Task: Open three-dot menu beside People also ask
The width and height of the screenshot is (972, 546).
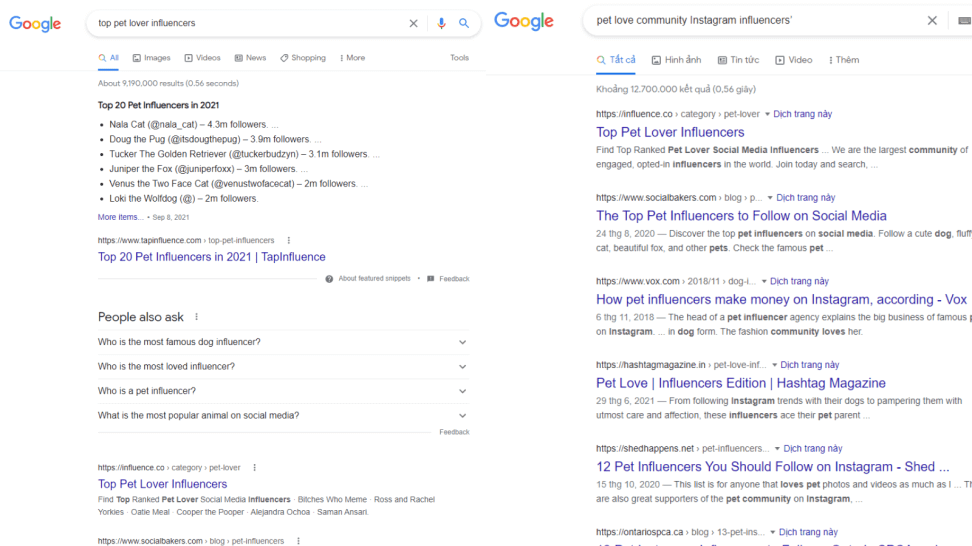Action: (x=197, y=317)
